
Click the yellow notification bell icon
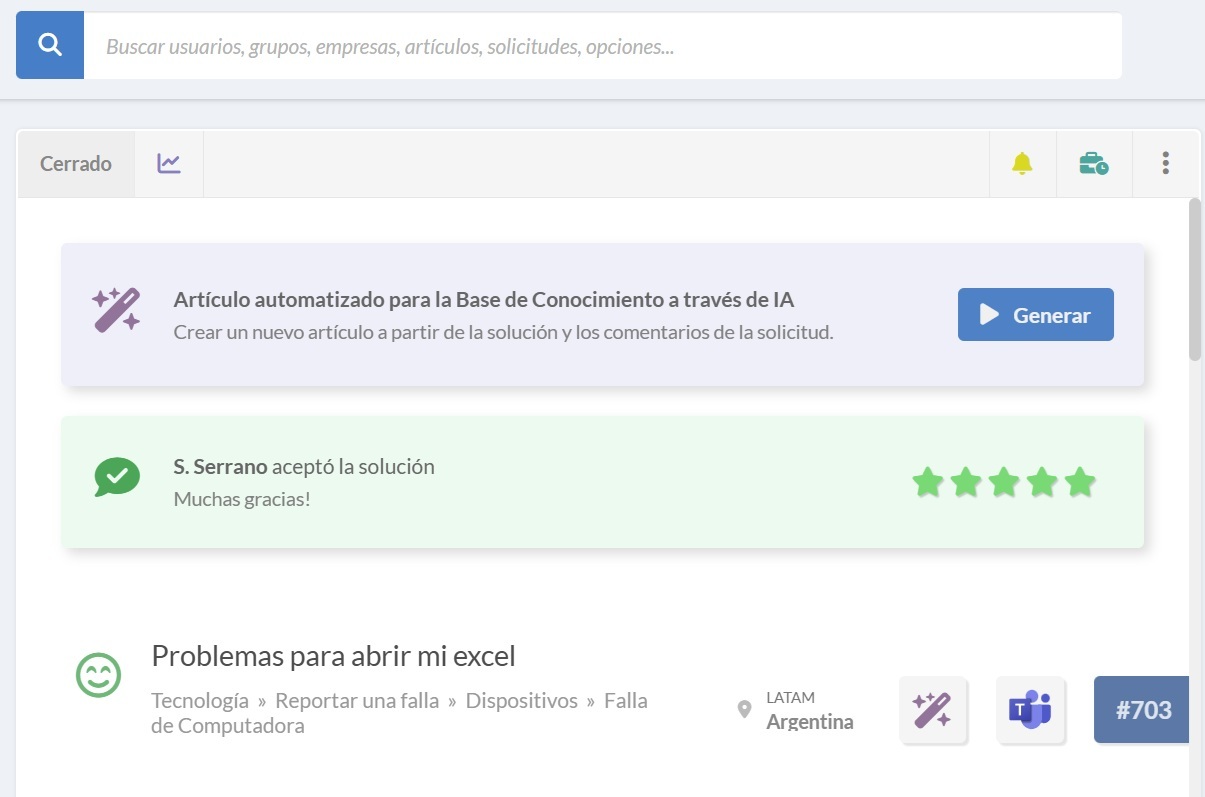click(1022, 163)
